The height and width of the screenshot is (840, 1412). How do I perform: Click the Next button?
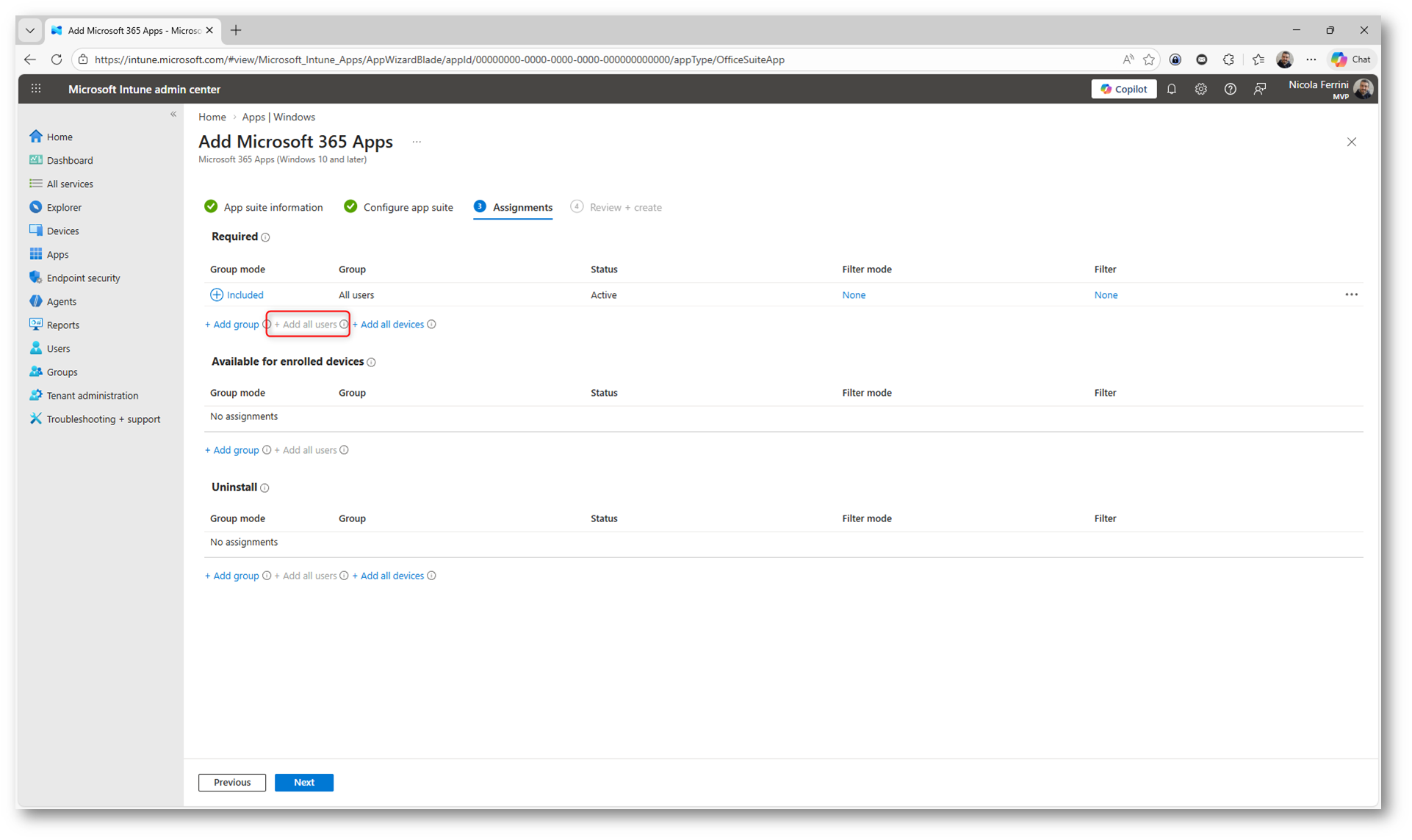coord(303,783)
